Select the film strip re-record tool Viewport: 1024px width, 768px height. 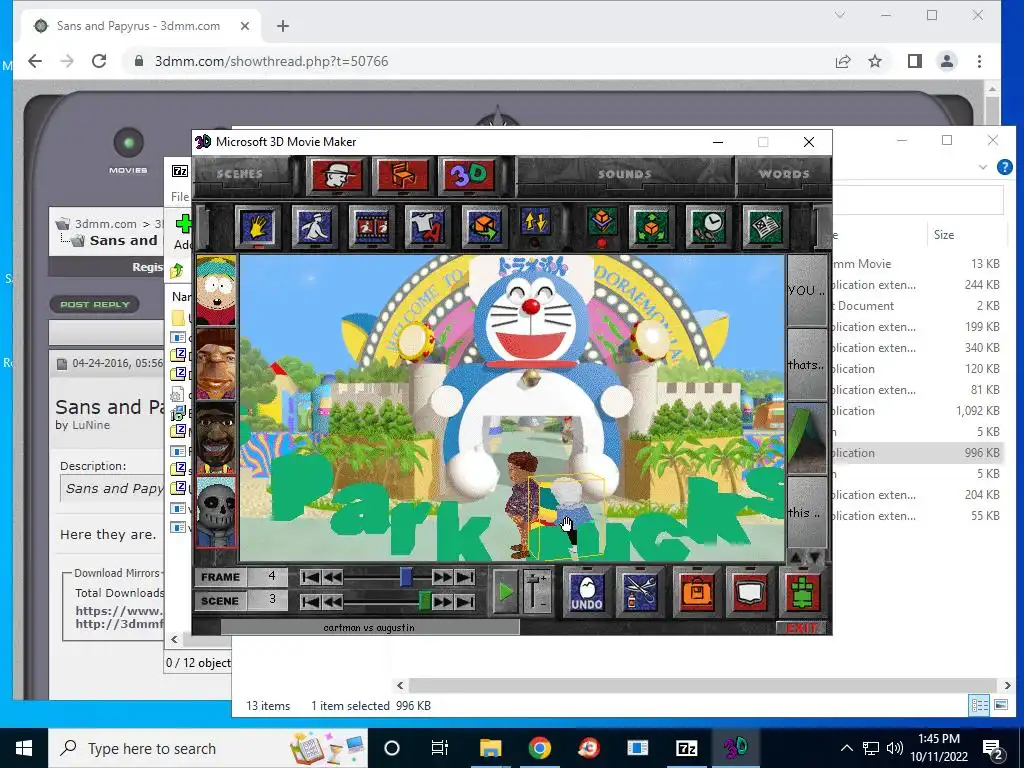tap(372, 227)
